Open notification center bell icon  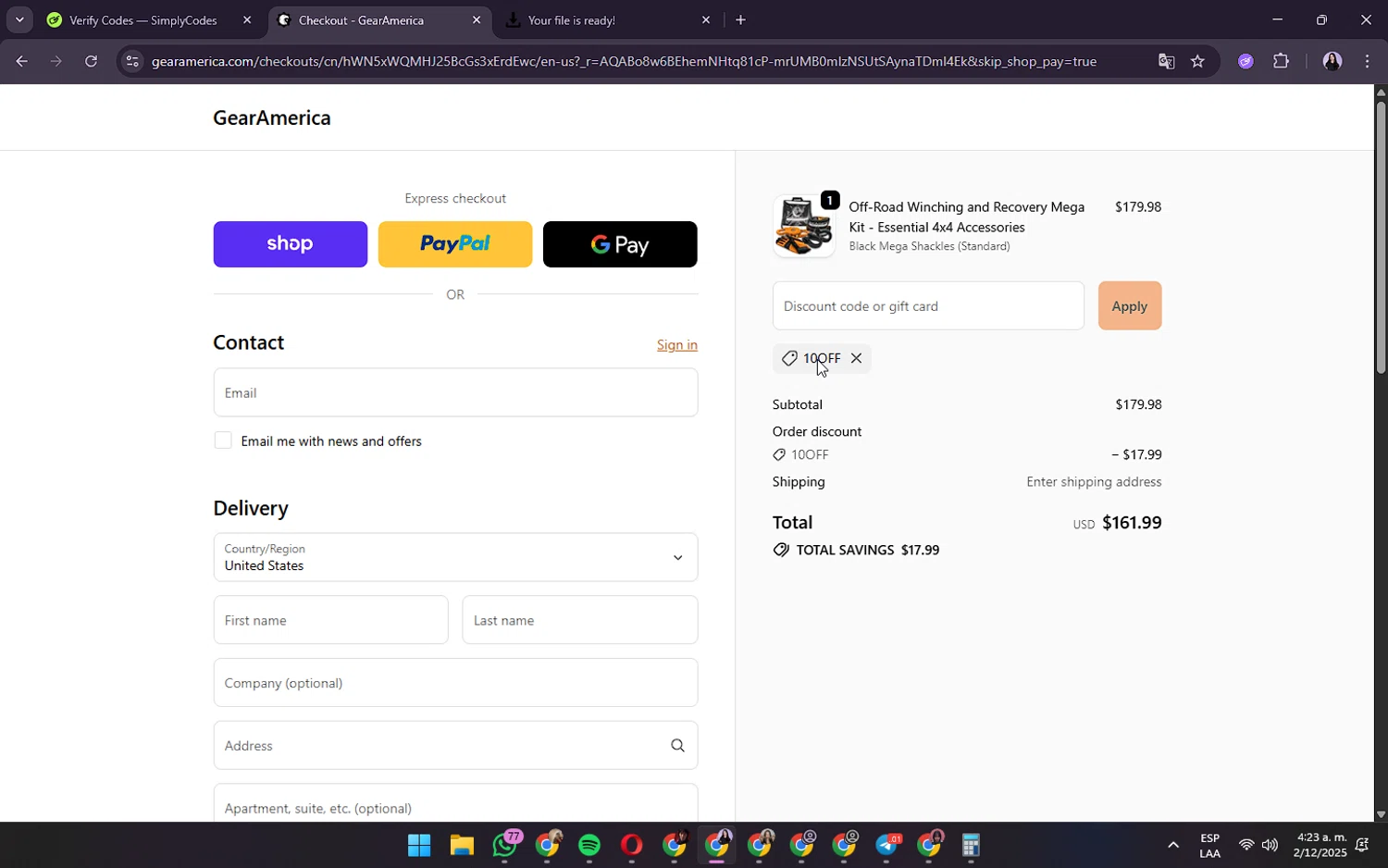coord(1362,845)
